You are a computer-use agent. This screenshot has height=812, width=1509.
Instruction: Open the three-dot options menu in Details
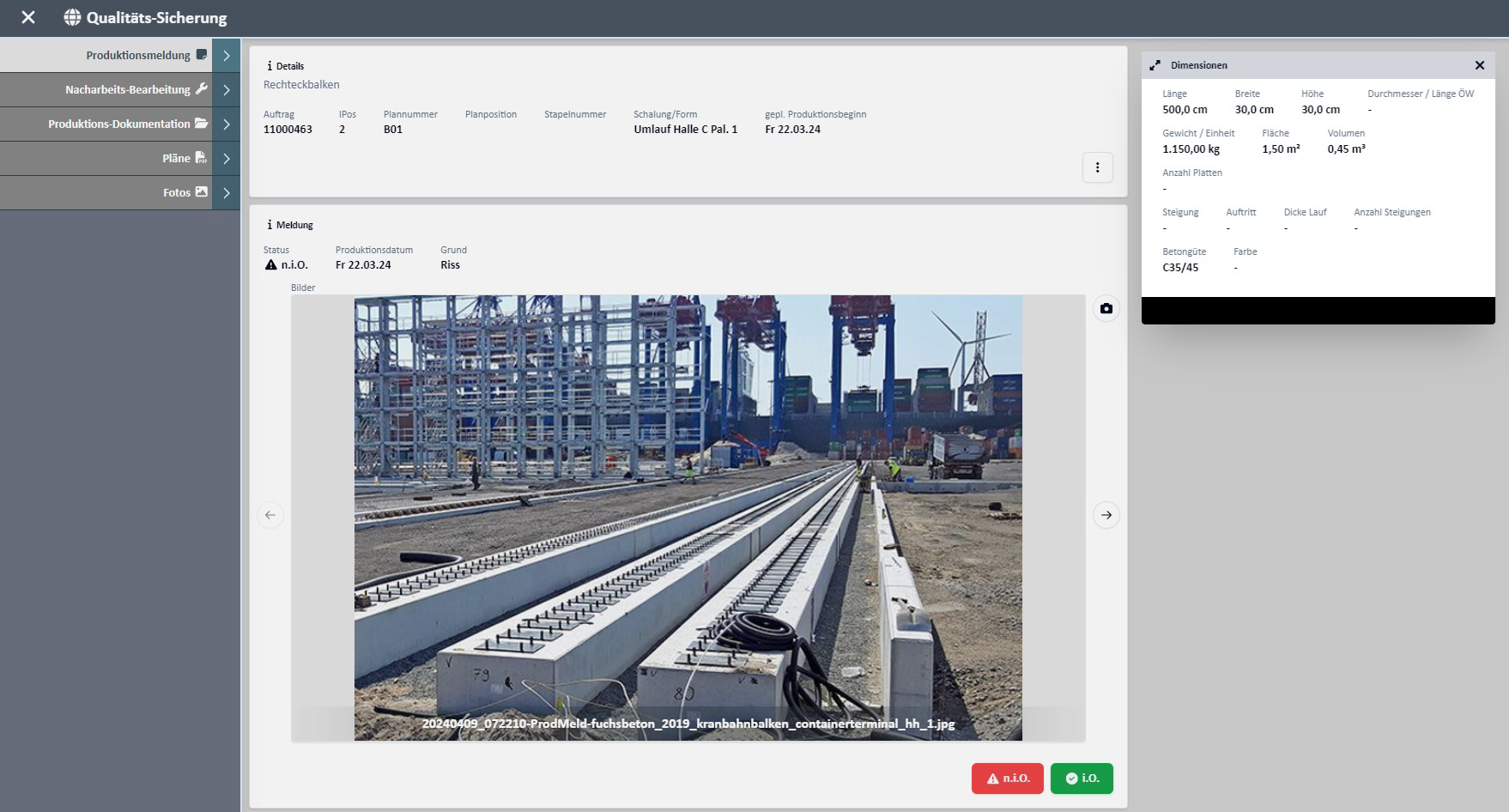pyautogui.click(x=1097, y=167)
